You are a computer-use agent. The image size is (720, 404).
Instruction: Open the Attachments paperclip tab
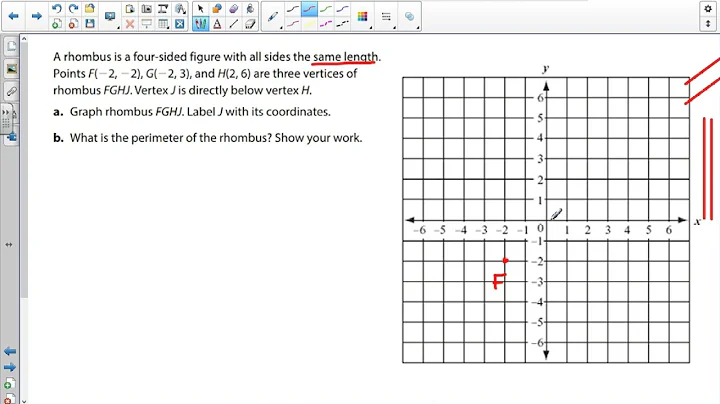pos(11,91)
